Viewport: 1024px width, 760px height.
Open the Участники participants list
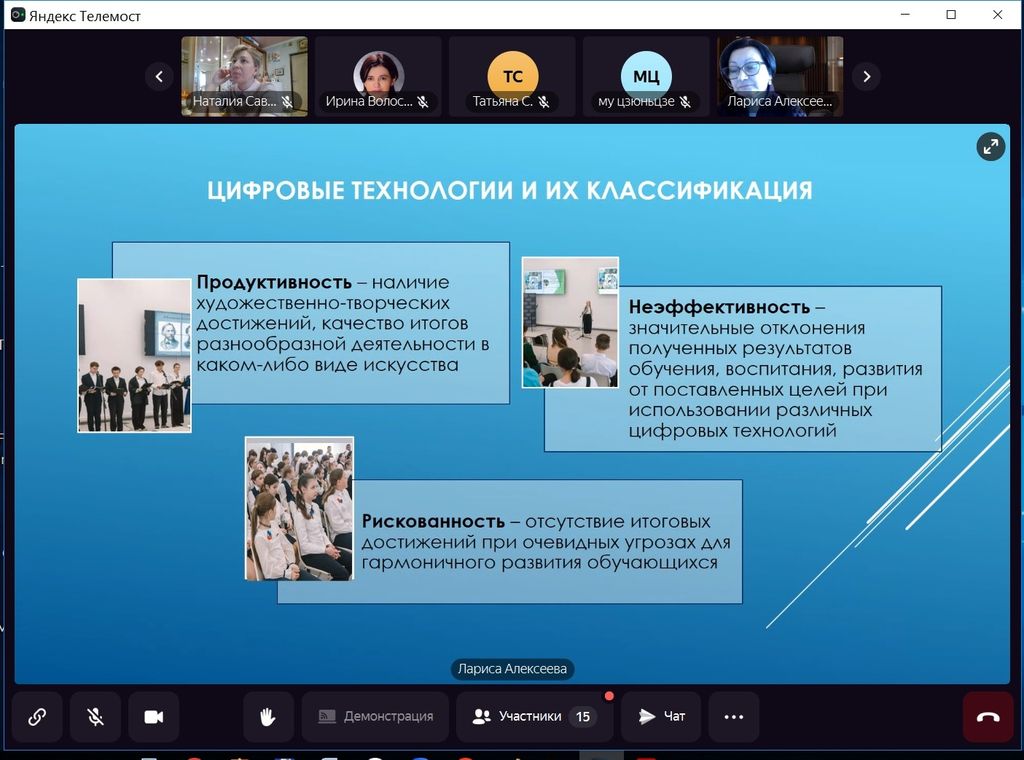(x=530, y=716)
